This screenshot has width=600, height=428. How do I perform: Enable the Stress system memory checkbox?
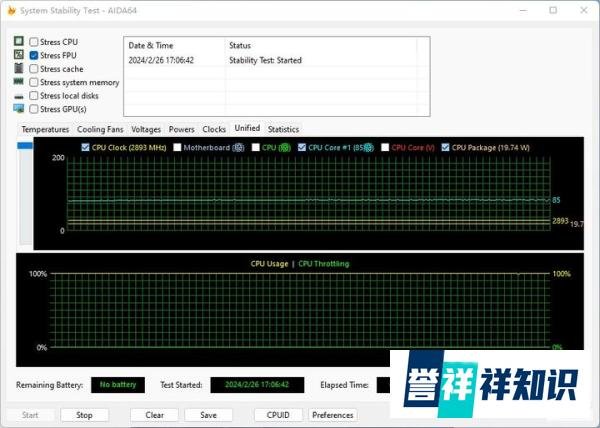(x=34, y=82)
